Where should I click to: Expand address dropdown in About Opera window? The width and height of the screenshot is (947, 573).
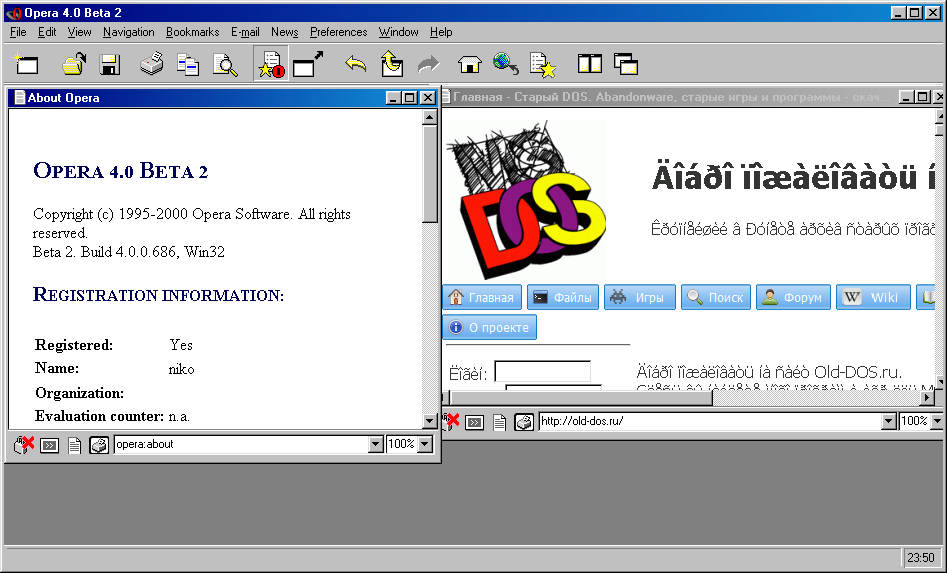(x=376, y=445)
